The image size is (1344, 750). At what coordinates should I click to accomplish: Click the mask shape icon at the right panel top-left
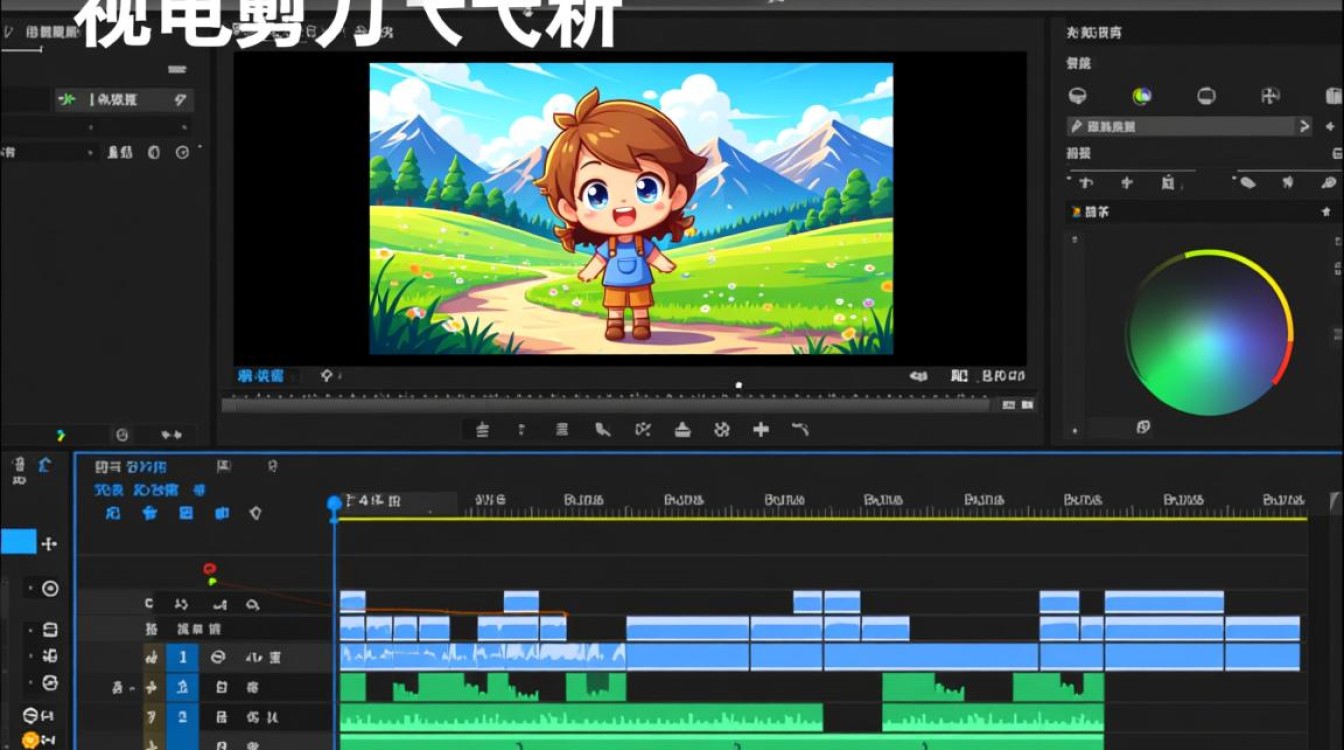(x=1078, y=96)
